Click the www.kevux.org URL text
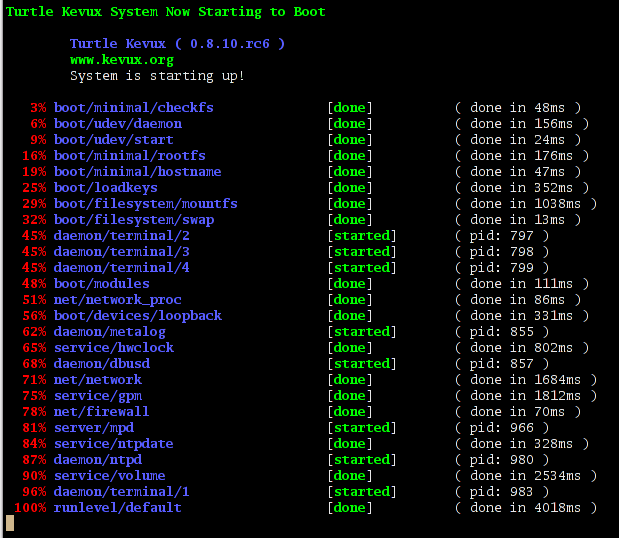 (122, 60)
